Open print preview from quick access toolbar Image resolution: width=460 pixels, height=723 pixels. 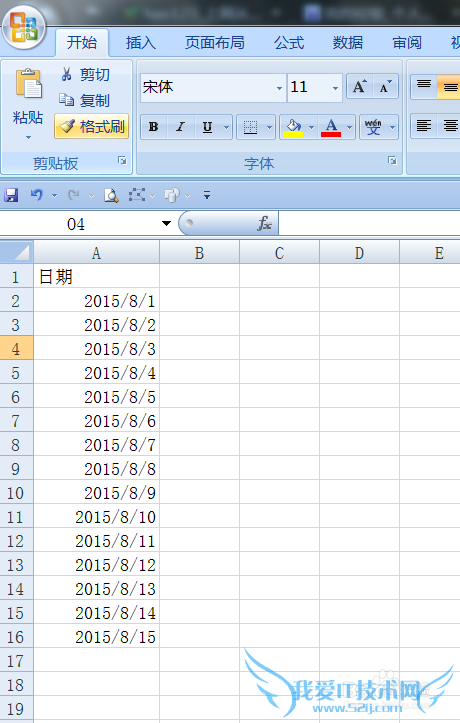[111, 195]
